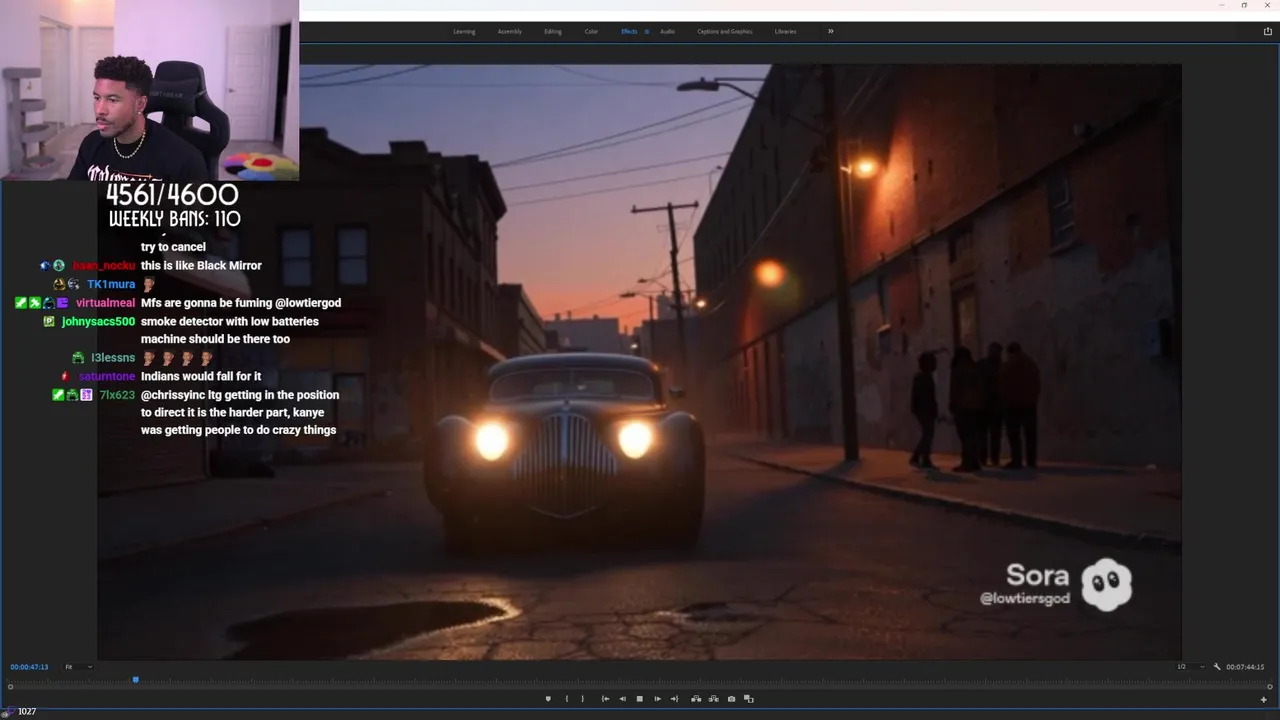Go to Out point
The width and height of the screenshot is (1280, 720).
click(x=674, y=699)
